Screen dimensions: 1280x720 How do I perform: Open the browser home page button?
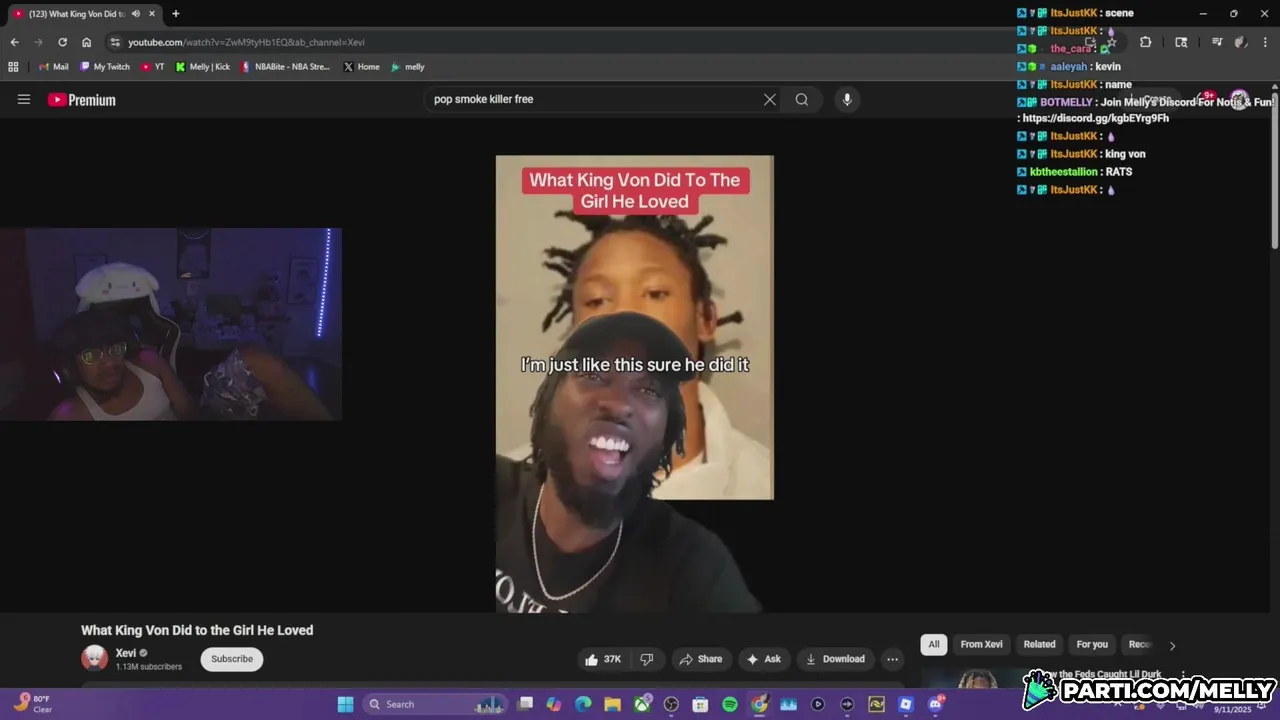pyautogui.click(x=87, y=42)
